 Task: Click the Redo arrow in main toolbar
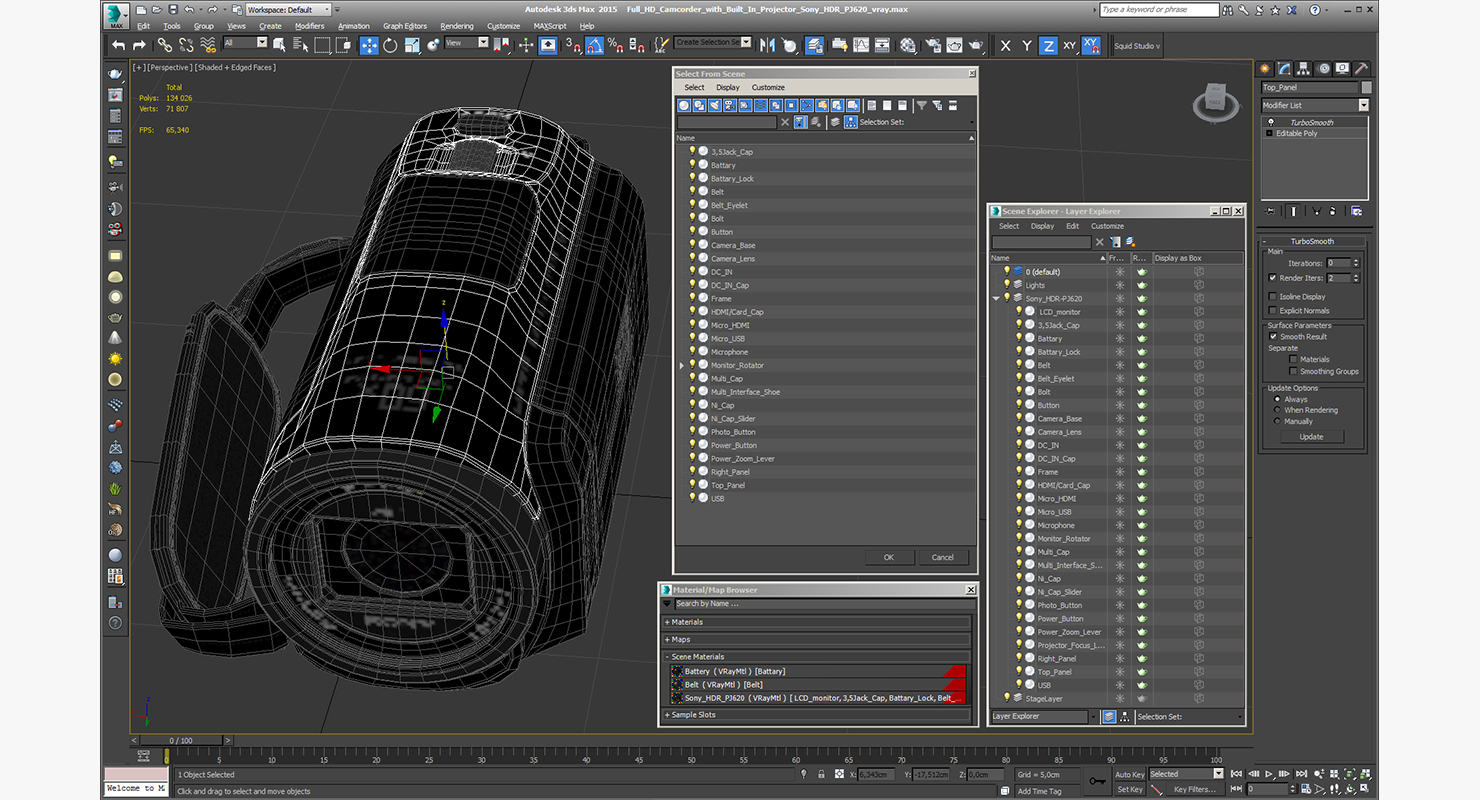(x=139, y=45)
